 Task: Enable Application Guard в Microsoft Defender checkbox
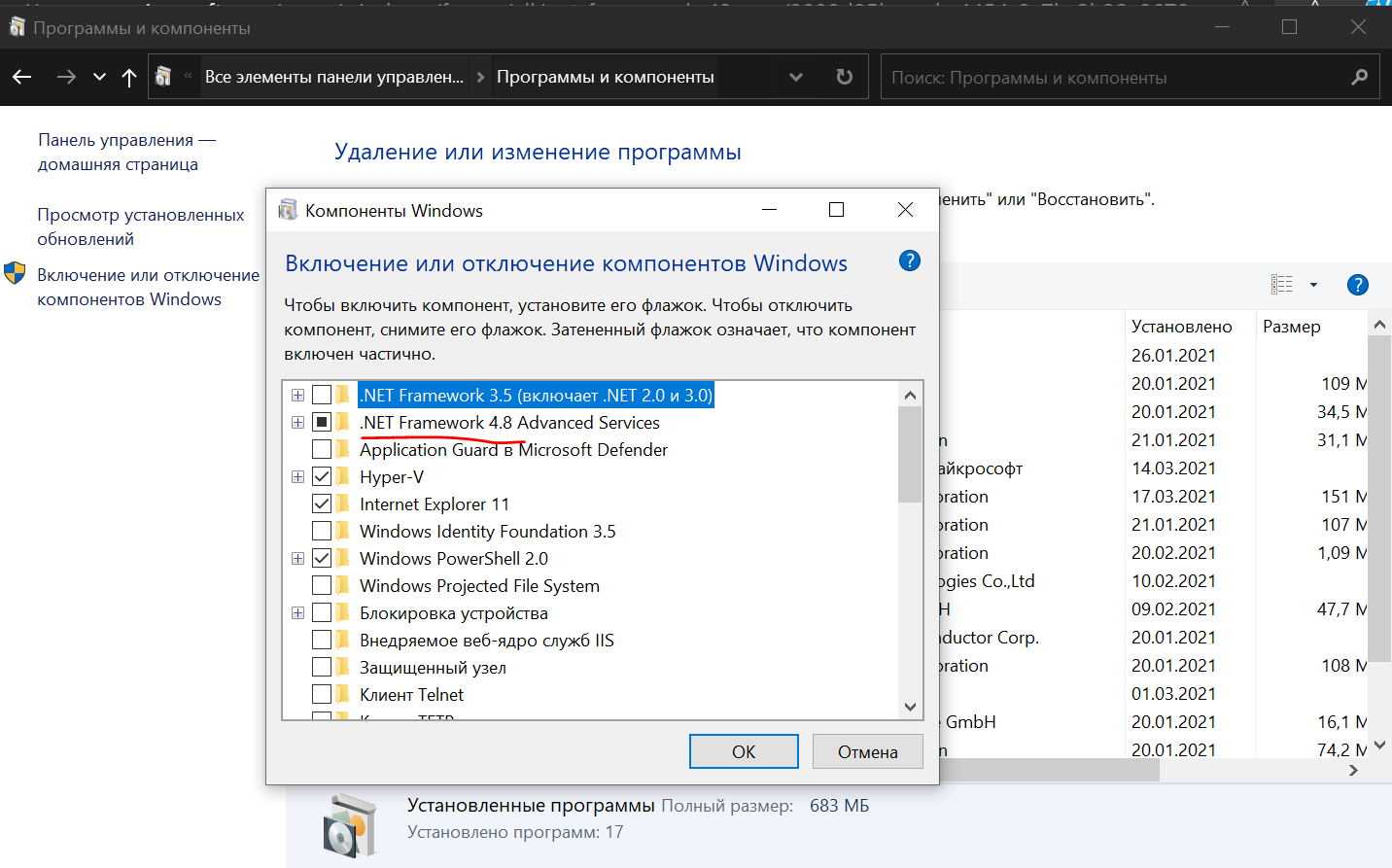point(322,450)
